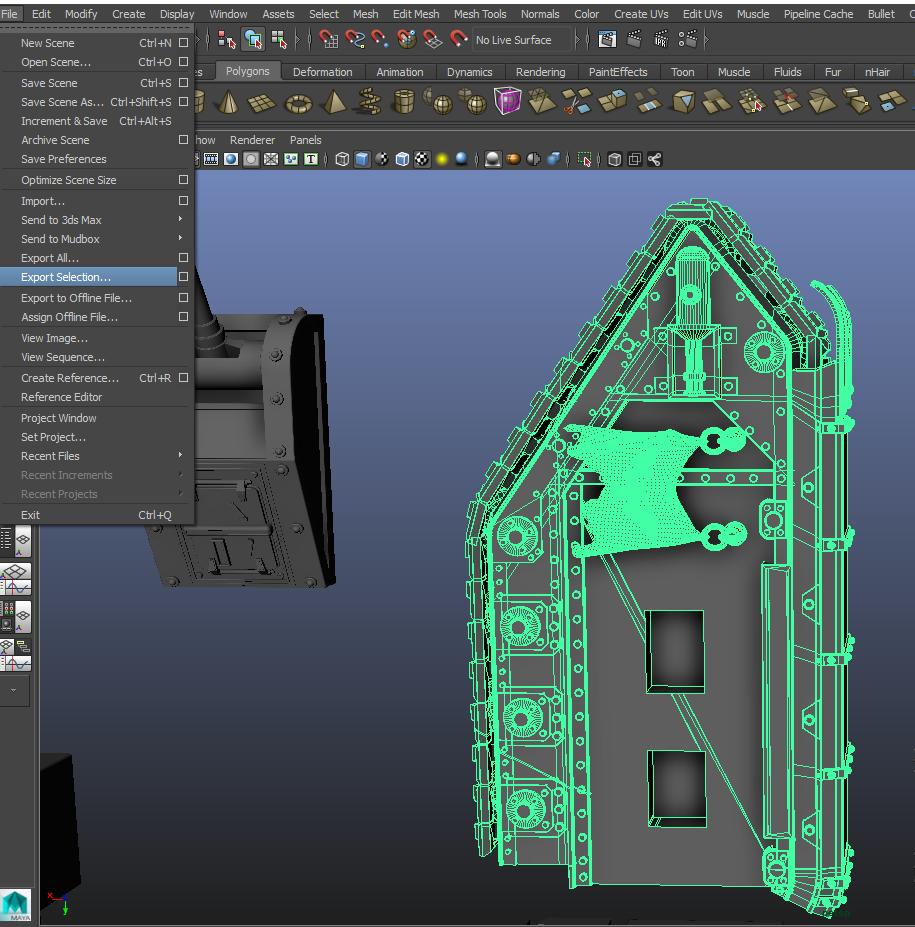Click the polygon torus shelf icon

pos(299,102)
